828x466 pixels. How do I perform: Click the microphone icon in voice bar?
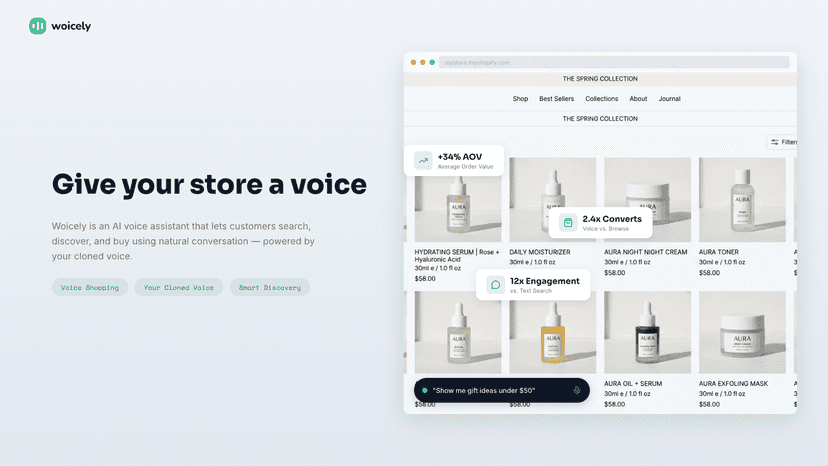pyautogui.click(x=577, y=390)
